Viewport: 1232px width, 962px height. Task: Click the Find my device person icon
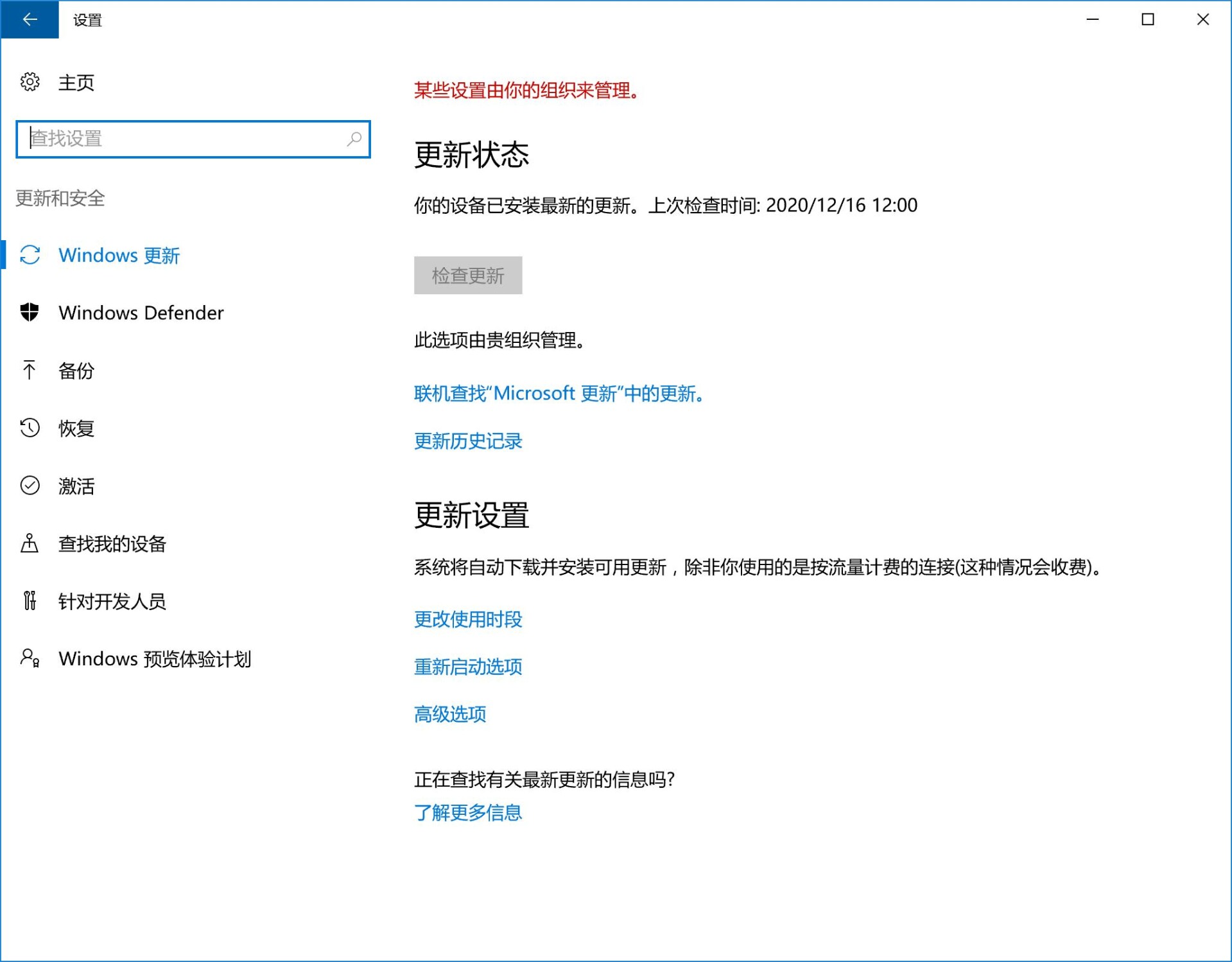click(x=30, y=543)
